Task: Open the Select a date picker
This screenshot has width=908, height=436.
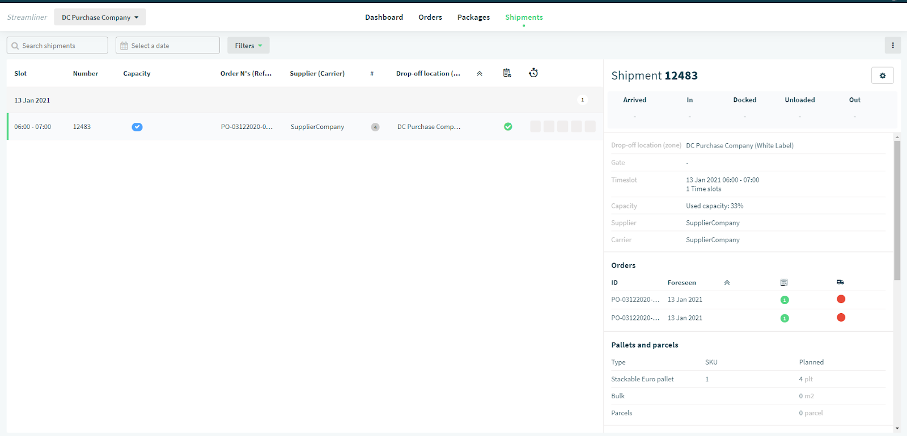Action: (x=167, y=45)
